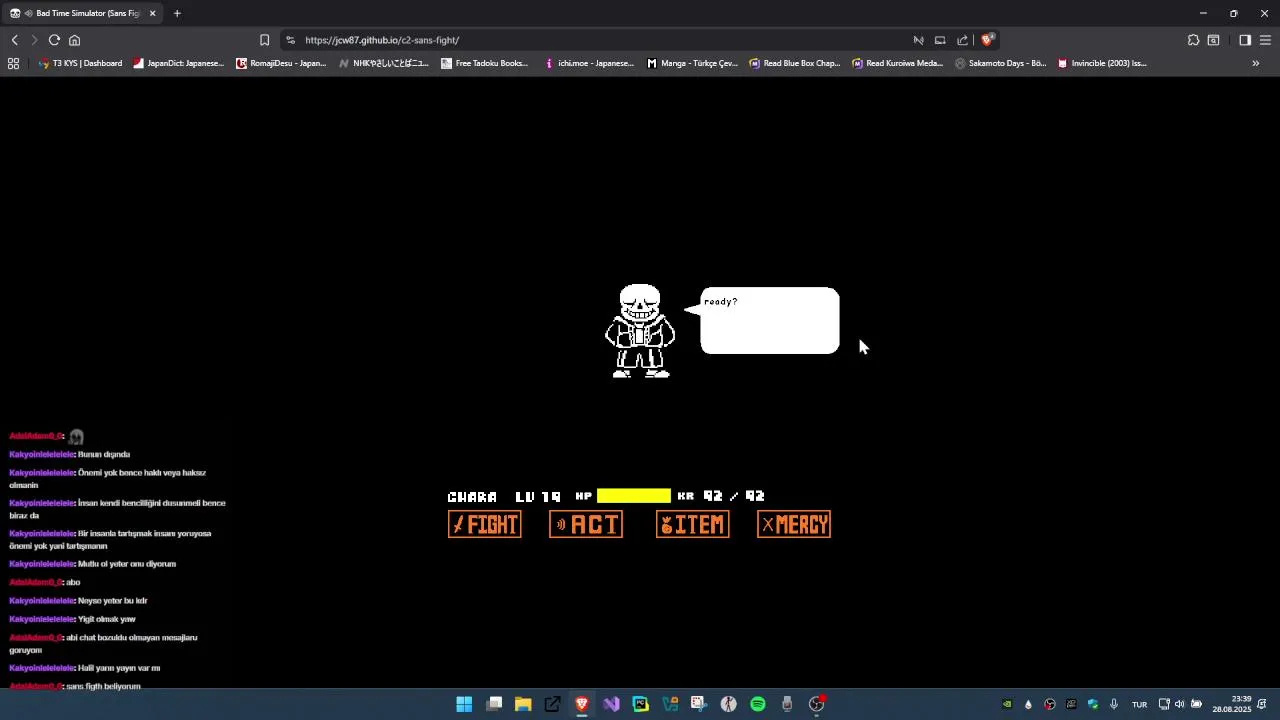Click the microphone tray icon
The width and height of the screenshot is (1280, 720).
point(1114,704)
